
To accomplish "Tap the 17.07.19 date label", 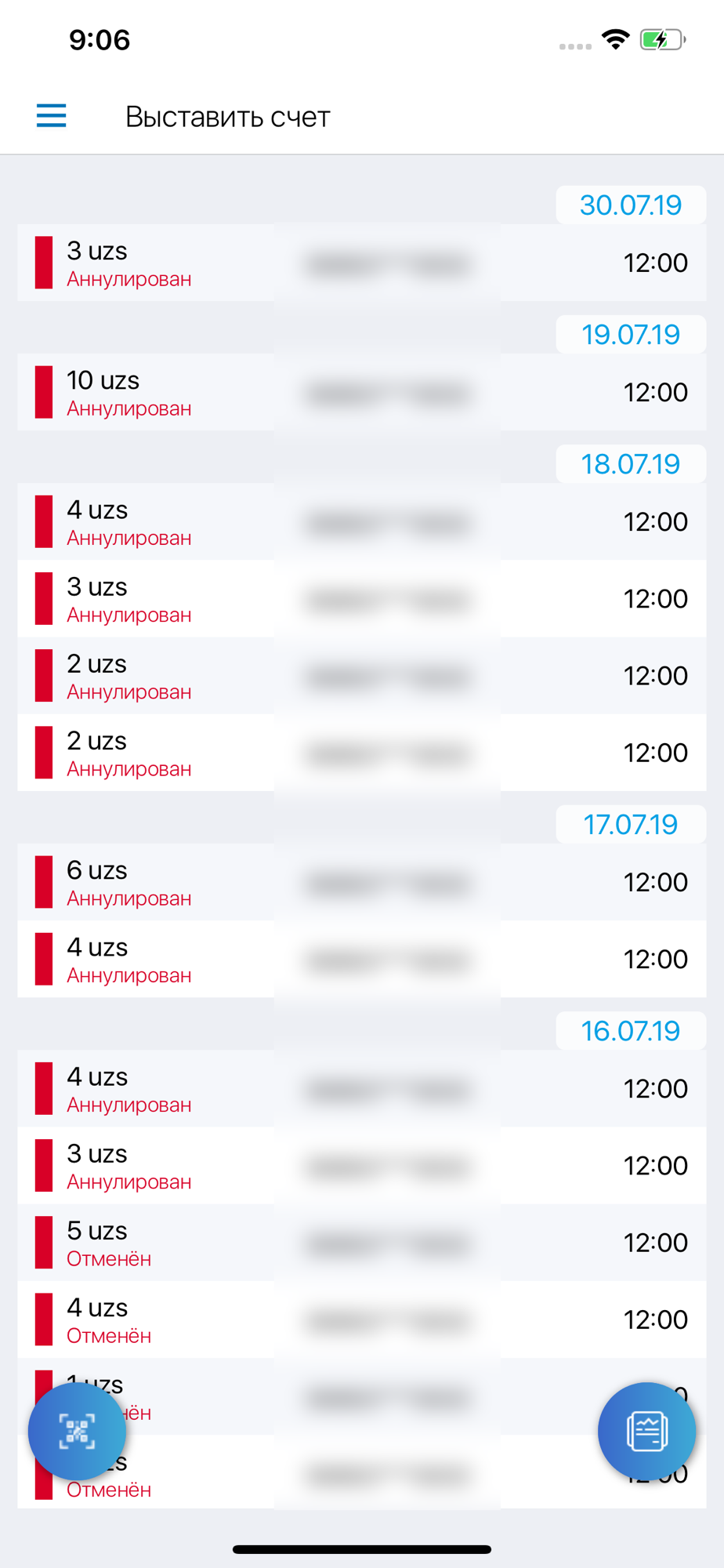I will [631, 825].
